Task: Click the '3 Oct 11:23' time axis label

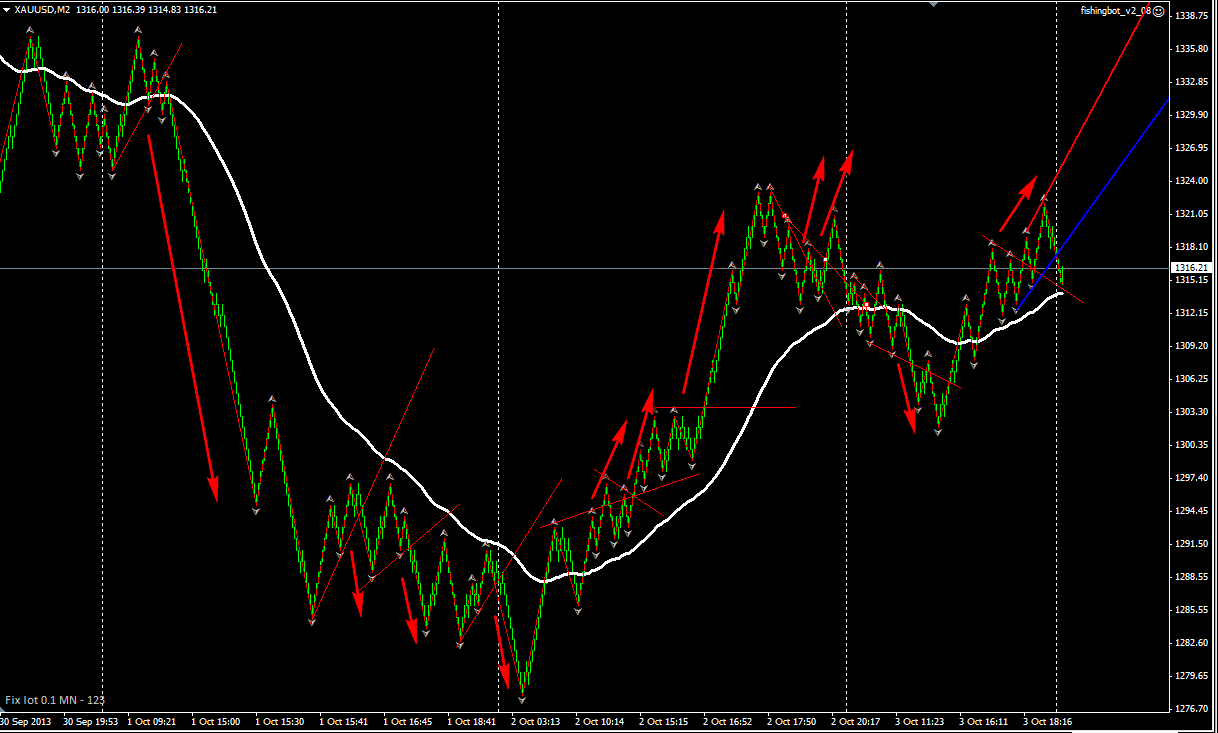Action: click(921, 721)
